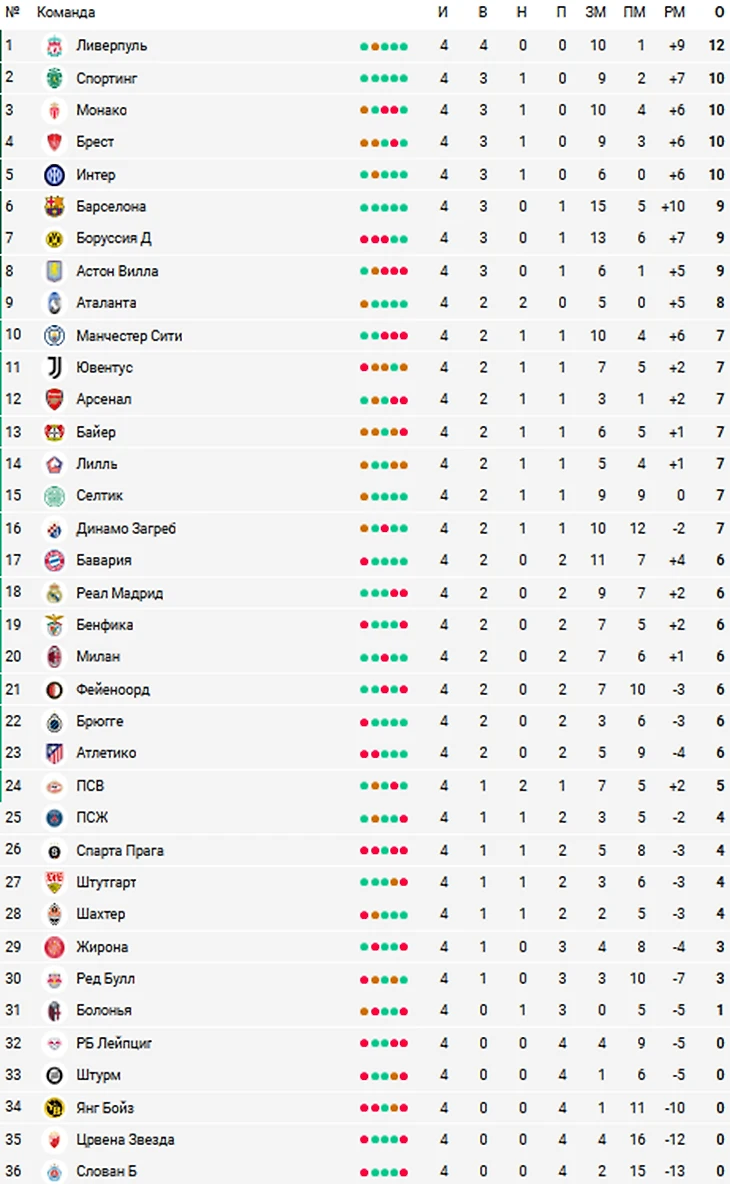
Task: Click Liverpool's recent form dots
Action: [x=384, y=46]
